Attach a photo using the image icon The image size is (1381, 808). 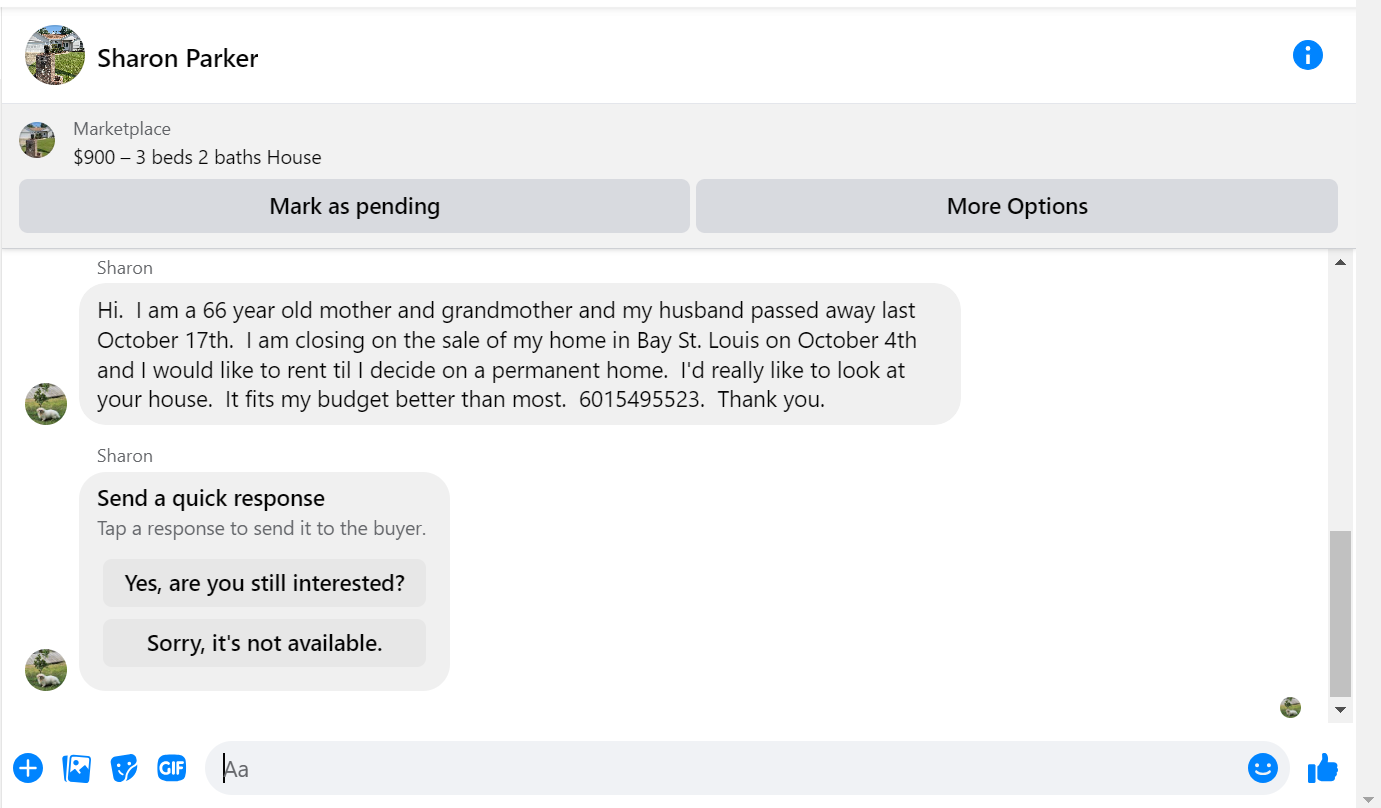click(x=77, y=768)
